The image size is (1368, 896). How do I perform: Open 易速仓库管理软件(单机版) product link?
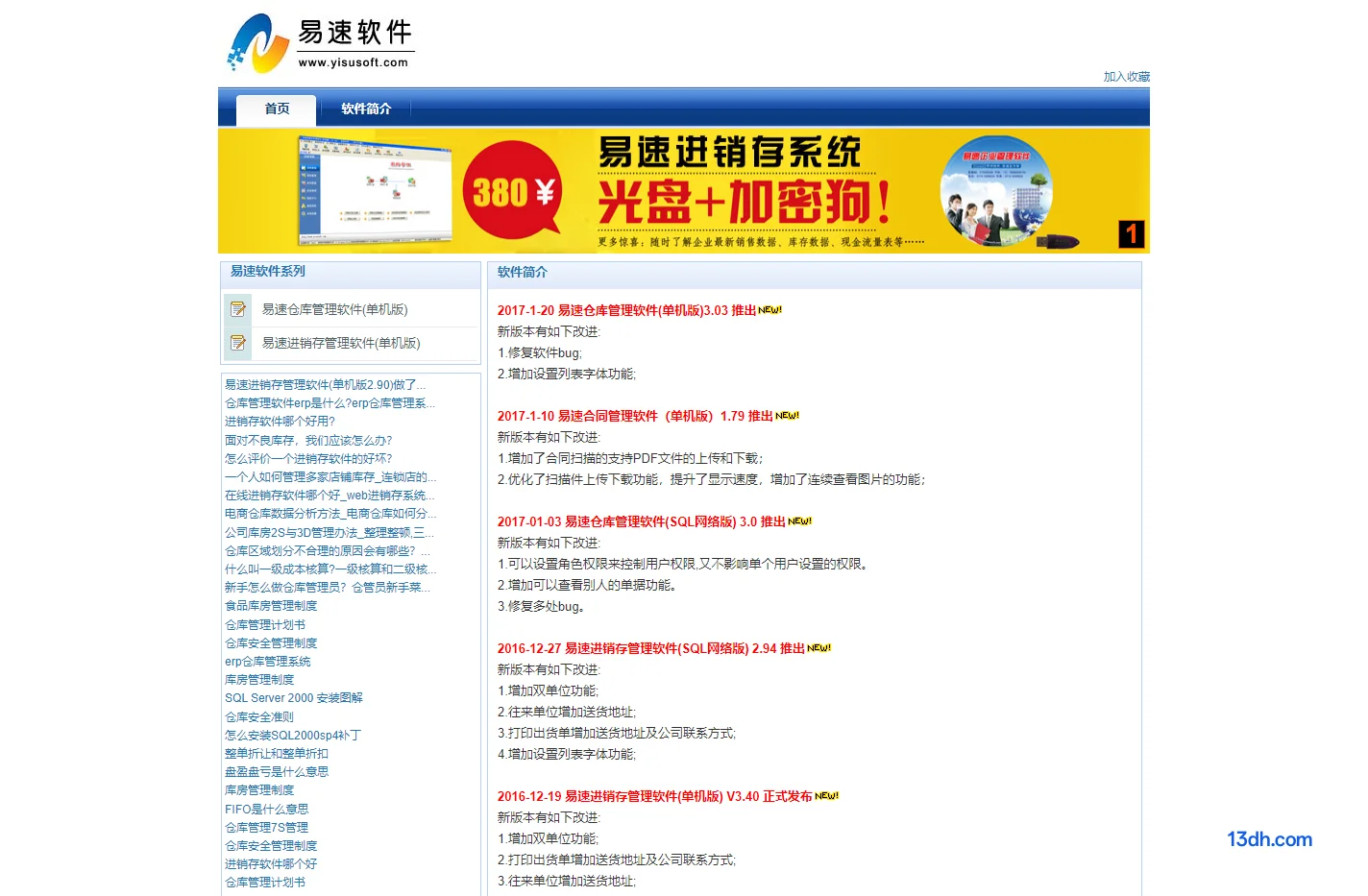click(x=334, y=309)
